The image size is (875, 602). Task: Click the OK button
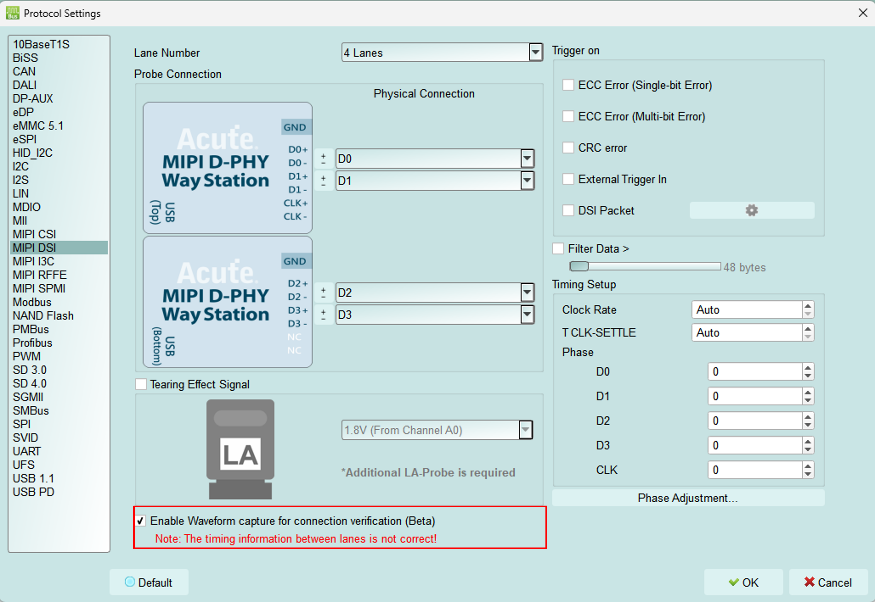click(743, 582)
